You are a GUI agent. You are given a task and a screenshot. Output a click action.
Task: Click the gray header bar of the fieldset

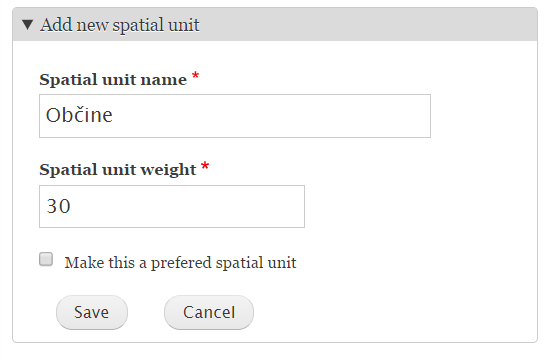[275, 24]
